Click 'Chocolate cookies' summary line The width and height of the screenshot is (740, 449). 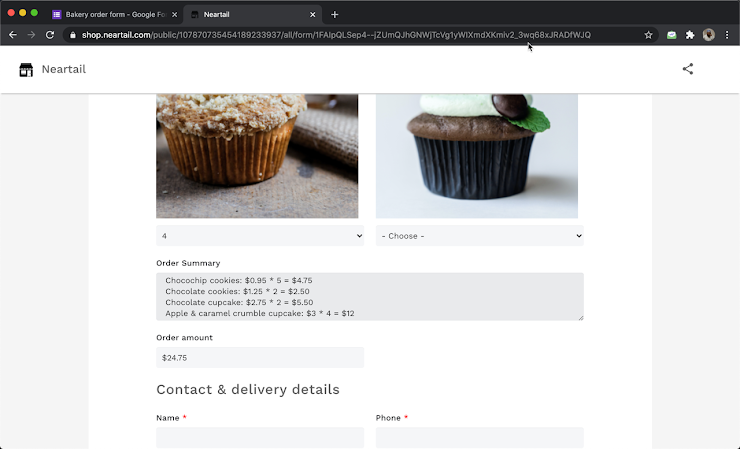point(237,291)
